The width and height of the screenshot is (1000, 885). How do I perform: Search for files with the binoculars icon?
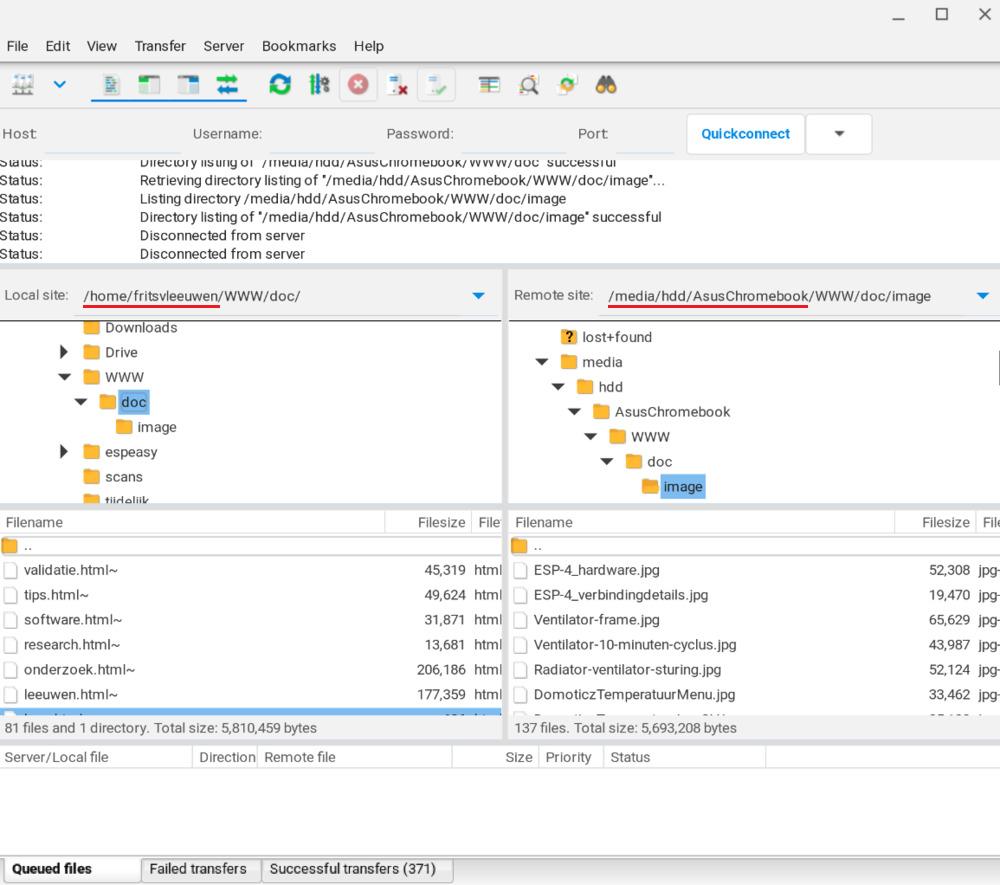pos(606,85)
